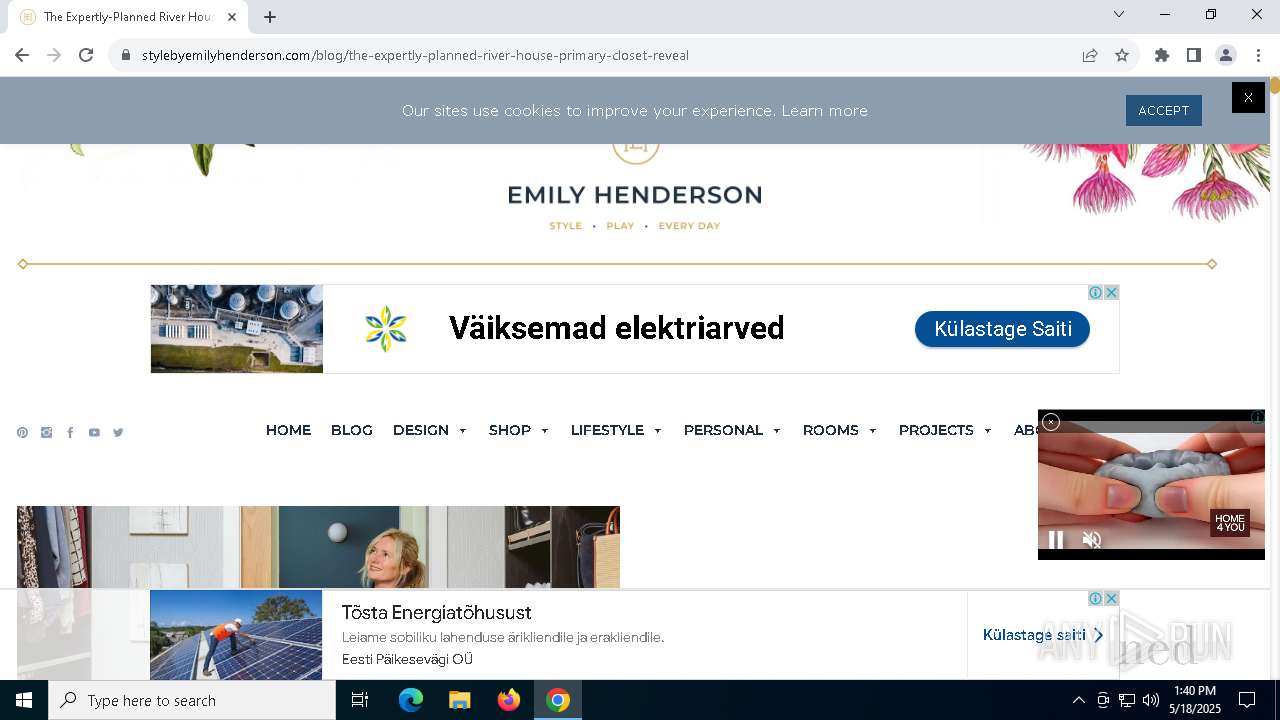
Task: Click the Emily Henderson logo
Action: click(x=635, y=195)
